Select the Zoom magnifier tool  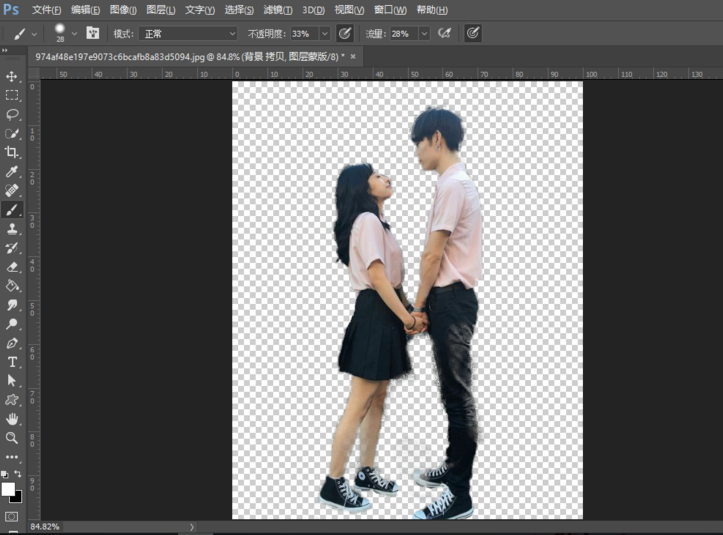click(x=12, y=438)
